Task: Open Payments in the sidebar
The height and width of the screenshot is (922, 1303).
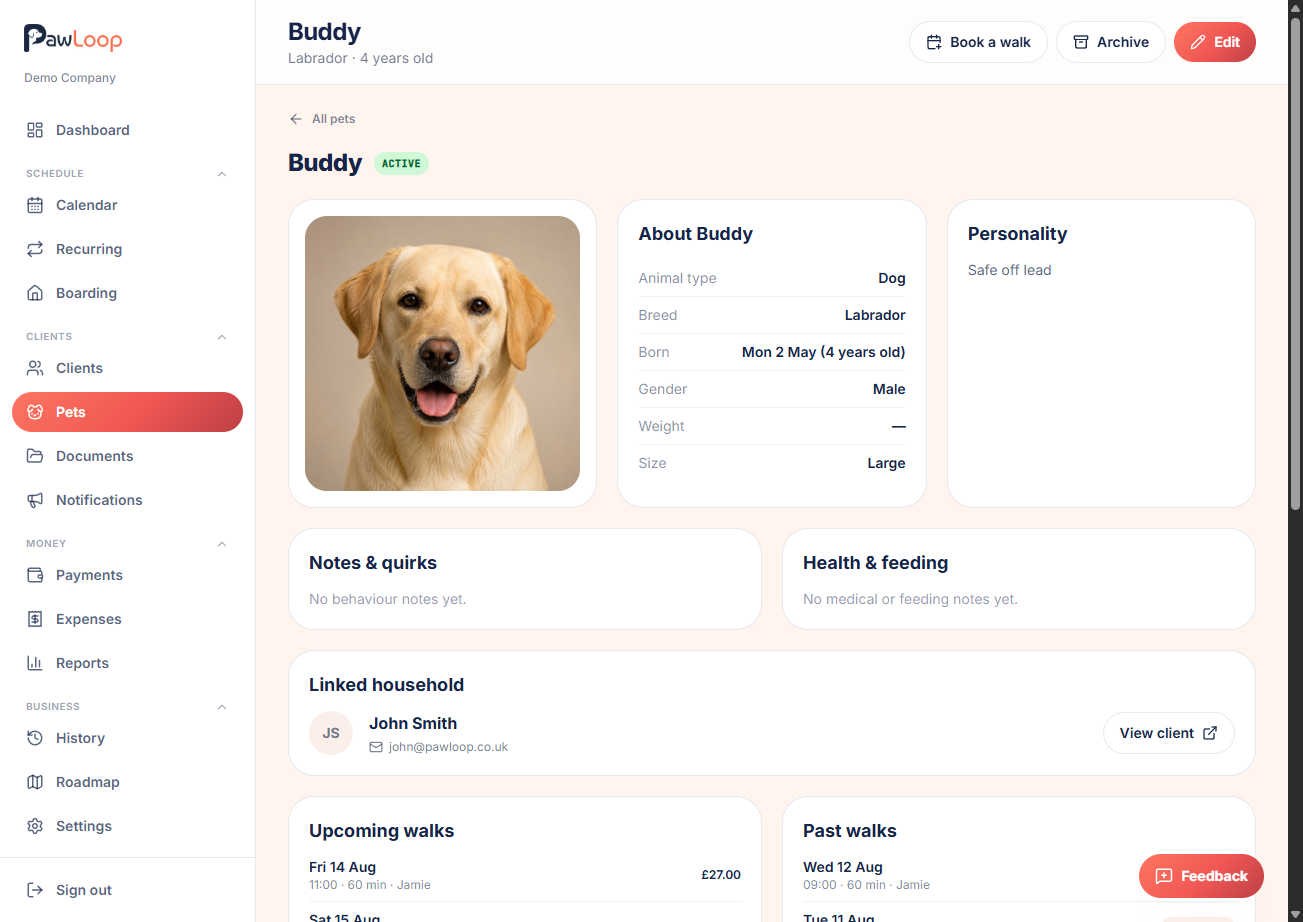Action: (127, 575)
